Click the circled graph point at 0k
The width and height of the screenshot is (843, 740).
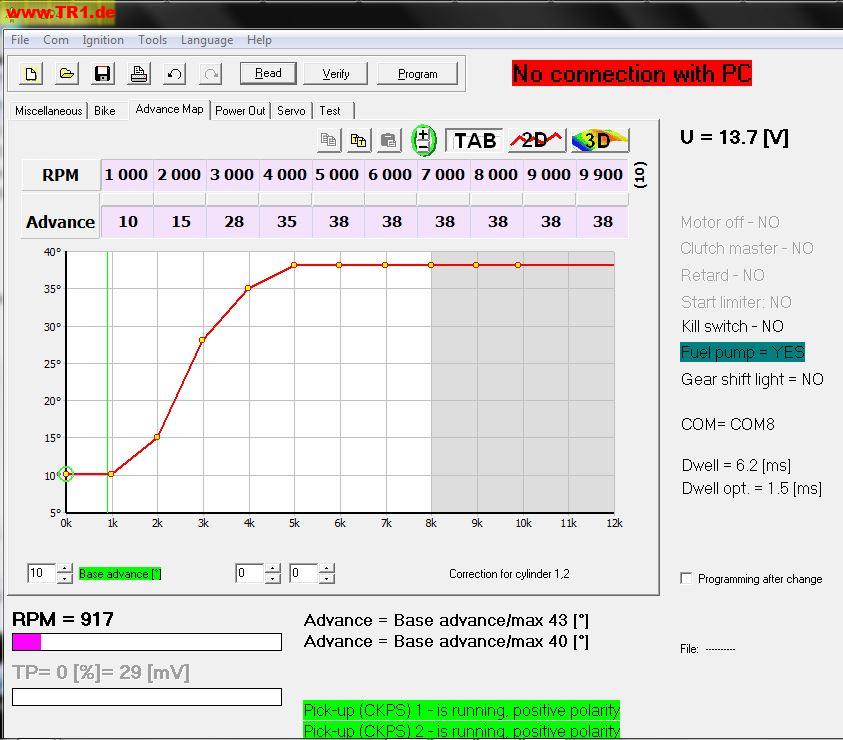click(x=66, y=474)
